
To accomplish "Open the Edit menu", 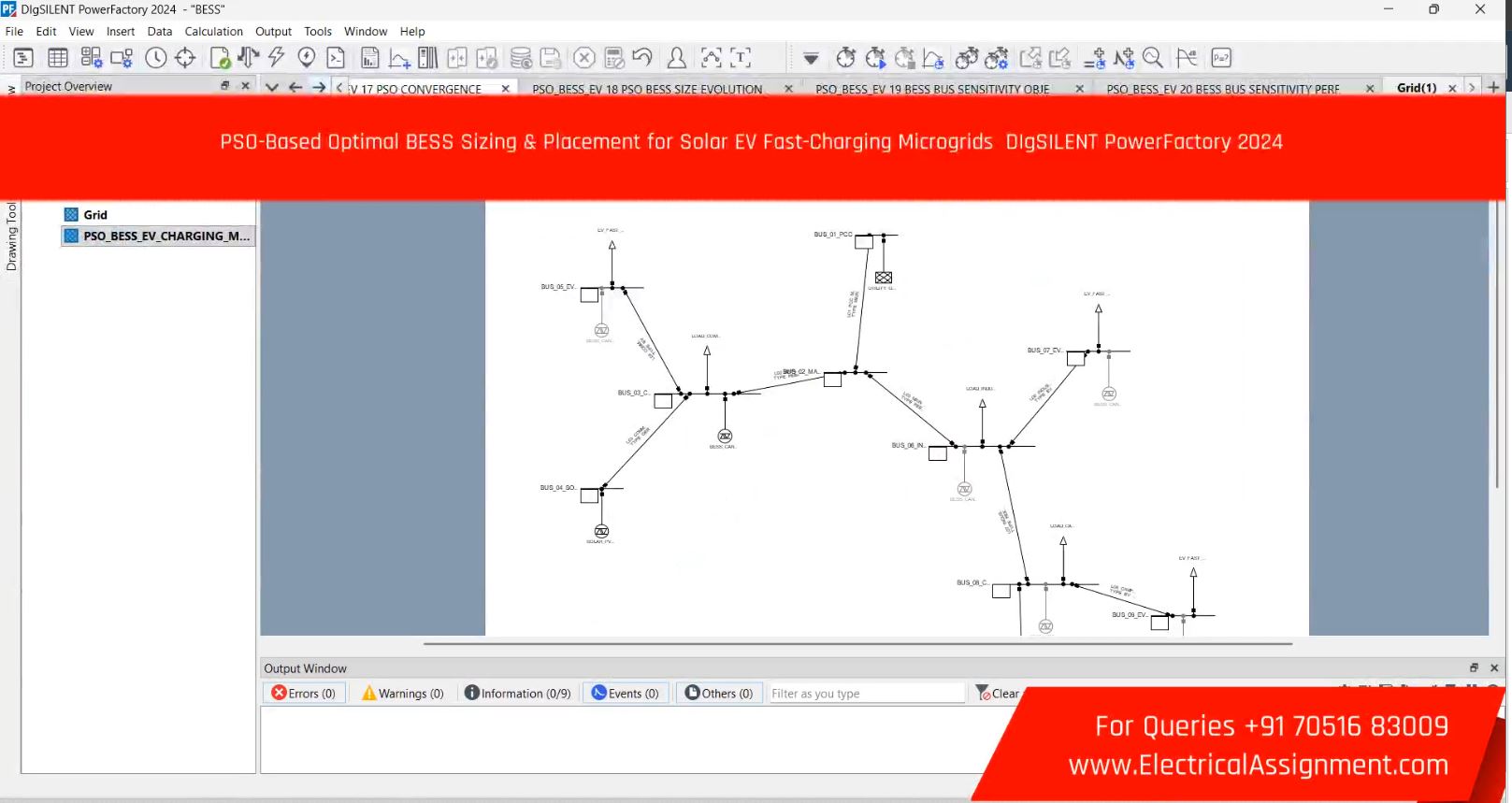I will coord(46,31).
